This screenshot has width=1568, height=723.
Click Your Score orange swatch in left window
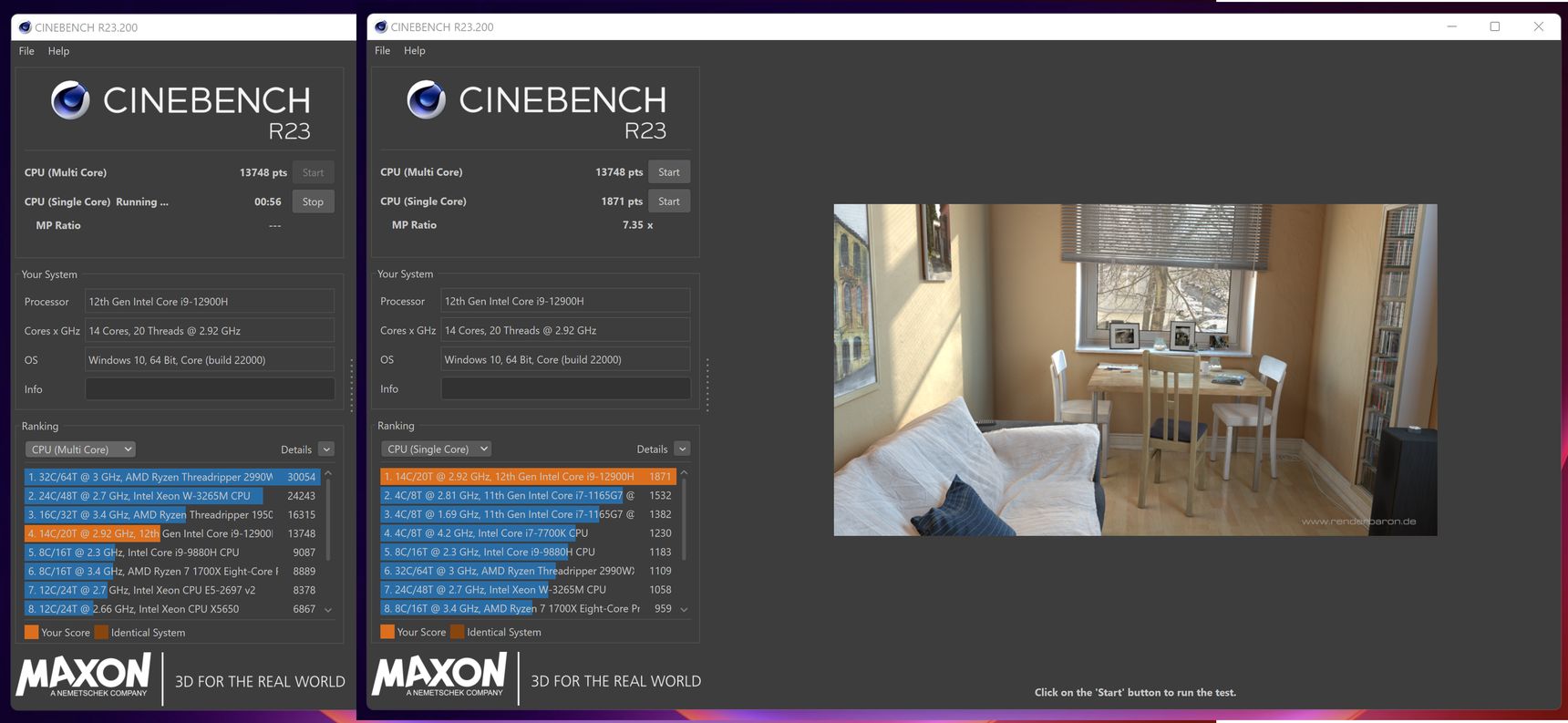(x=31, y=632)
